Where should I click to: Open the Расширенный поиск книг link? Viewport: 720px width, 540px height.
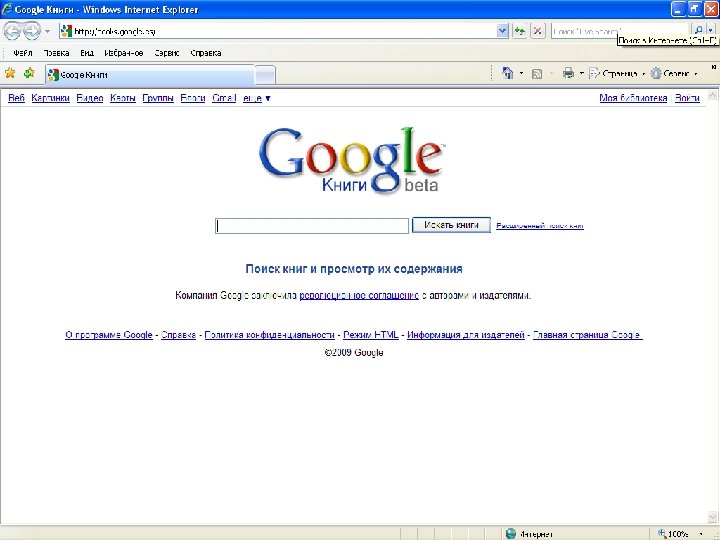click(540, 225)
